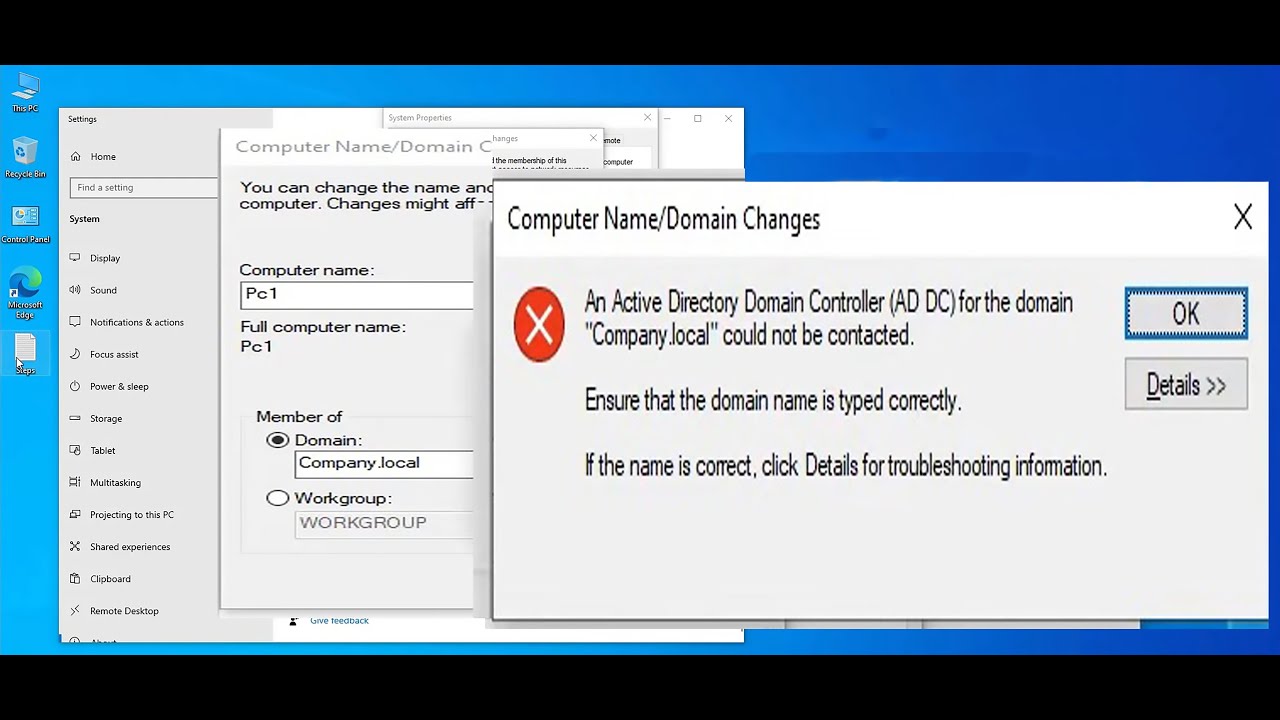Follow the Give feedback link
Screen dimensions: 1280x720
click(339, 621)
